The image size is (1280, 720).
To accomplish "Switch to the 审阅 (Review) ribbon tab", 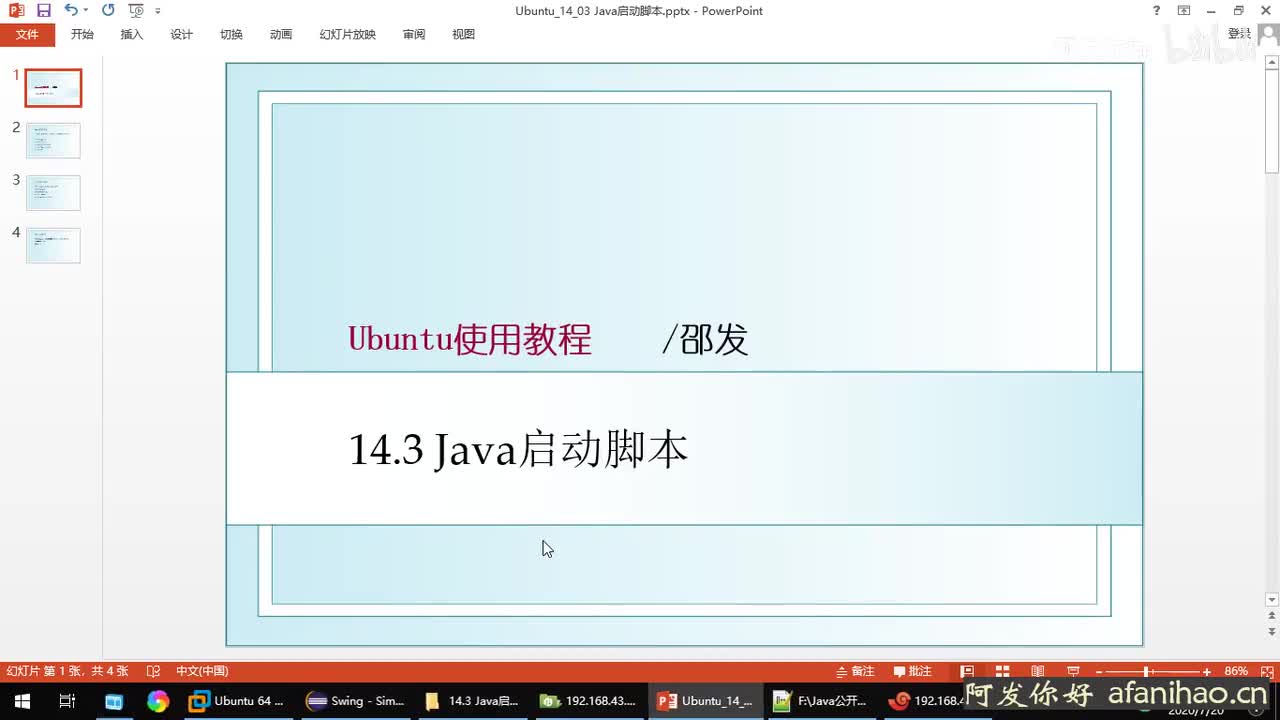I will (414, 34).
